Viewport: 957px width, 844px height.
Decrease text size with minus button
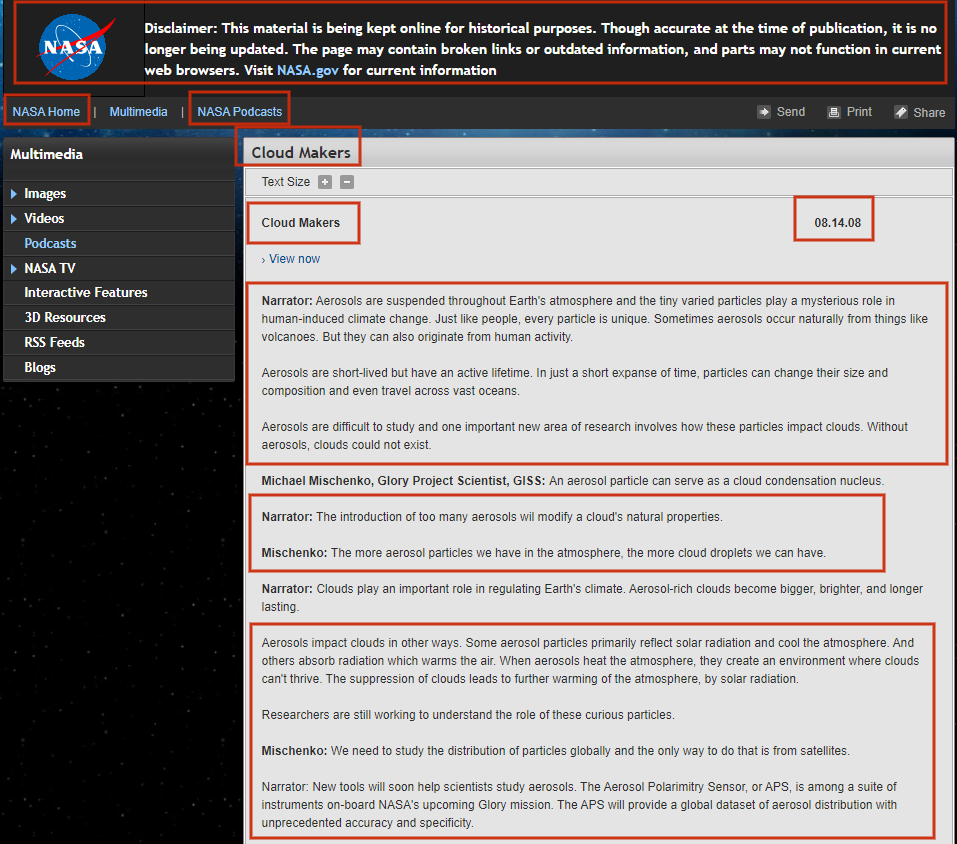(x=347, y=182)
